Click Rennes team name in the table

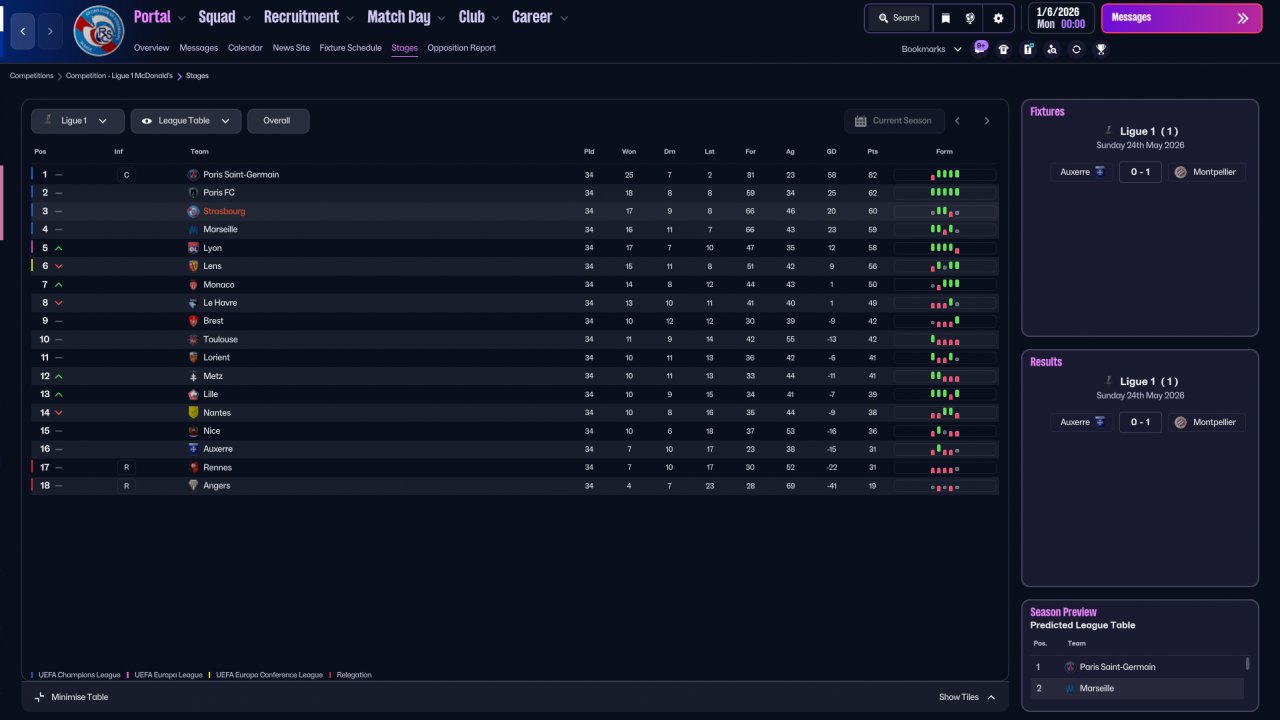(217, 467)
